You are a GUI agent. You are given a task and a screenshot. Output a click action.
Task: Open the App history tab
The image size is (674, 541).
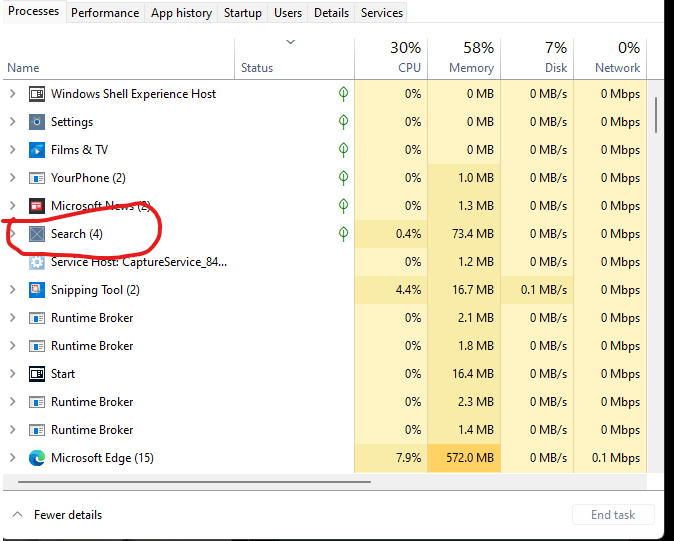[181, 13]
